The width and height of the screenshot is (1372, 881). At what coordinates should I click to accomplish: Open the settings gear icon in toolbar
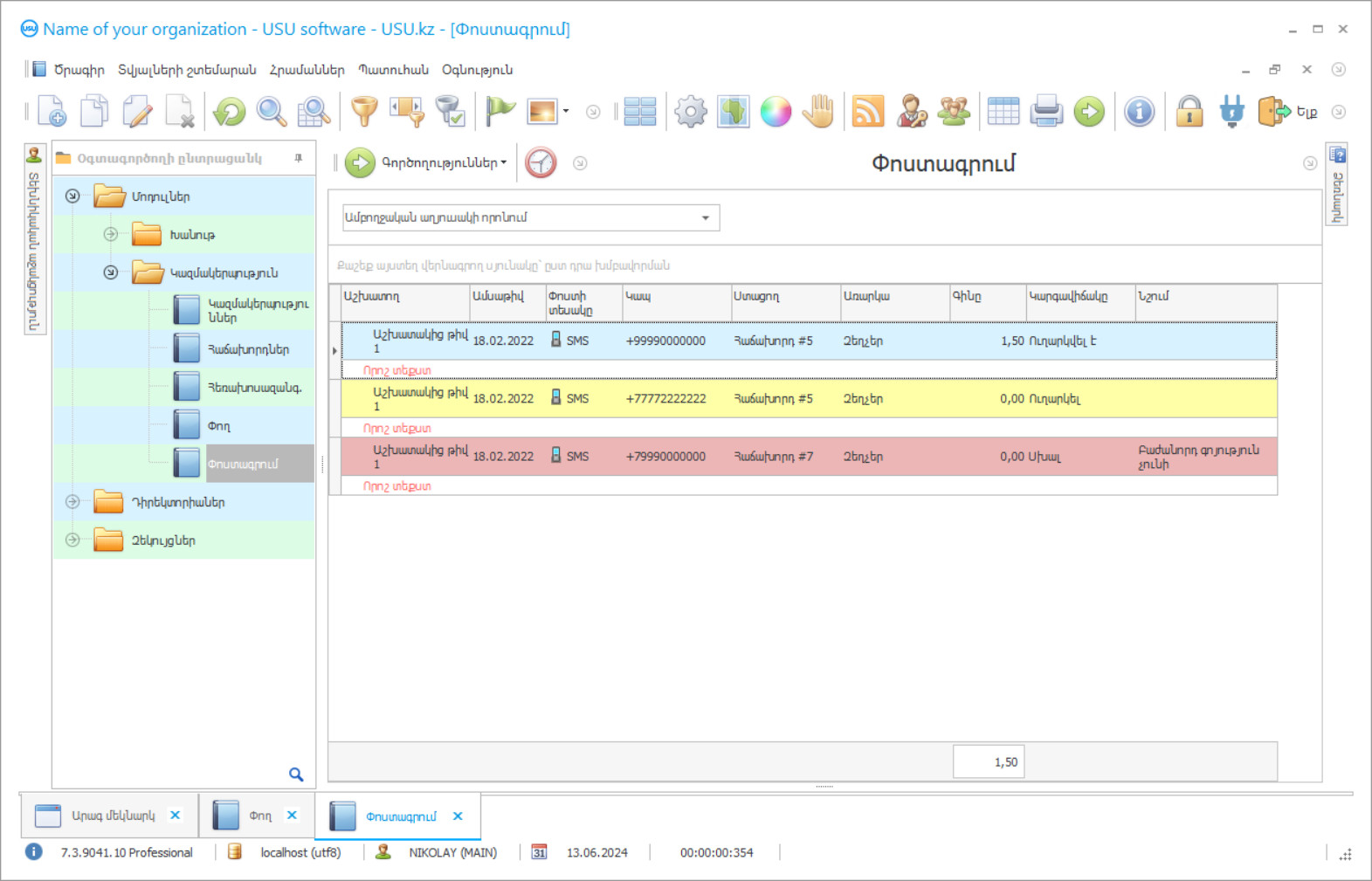click(690, 112)
